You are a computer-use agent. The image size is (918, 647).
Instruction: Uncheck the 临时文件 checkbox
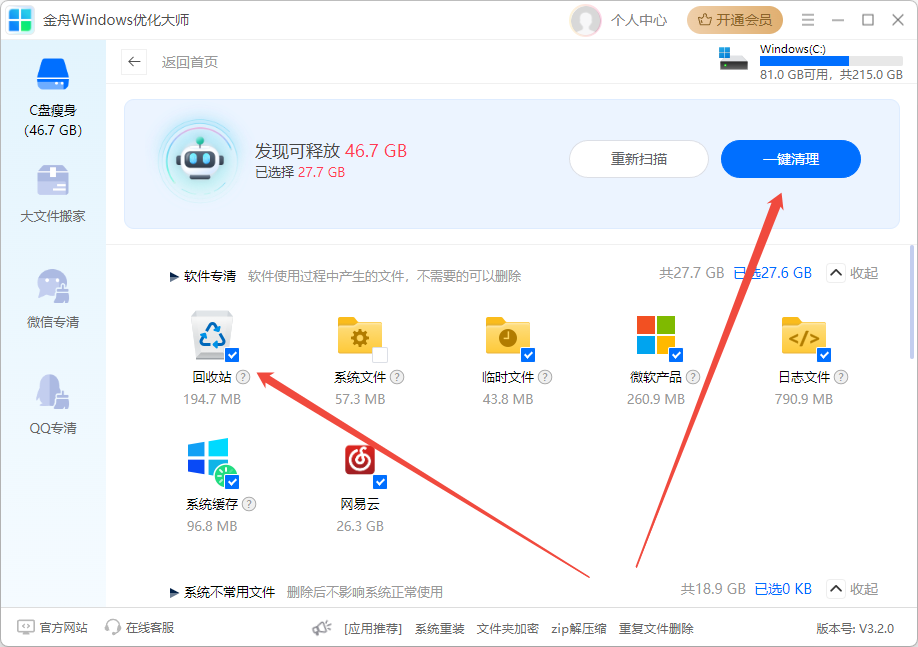point(528,355)
